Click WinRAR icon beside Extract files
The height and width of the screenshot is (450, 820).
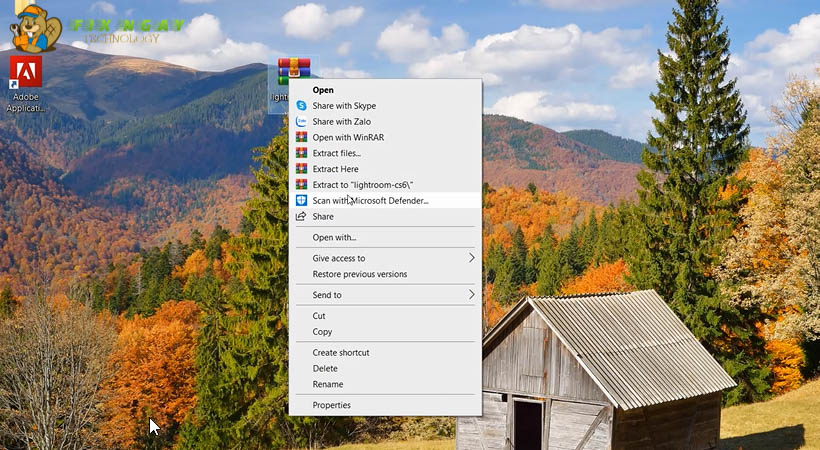point(301,153)
